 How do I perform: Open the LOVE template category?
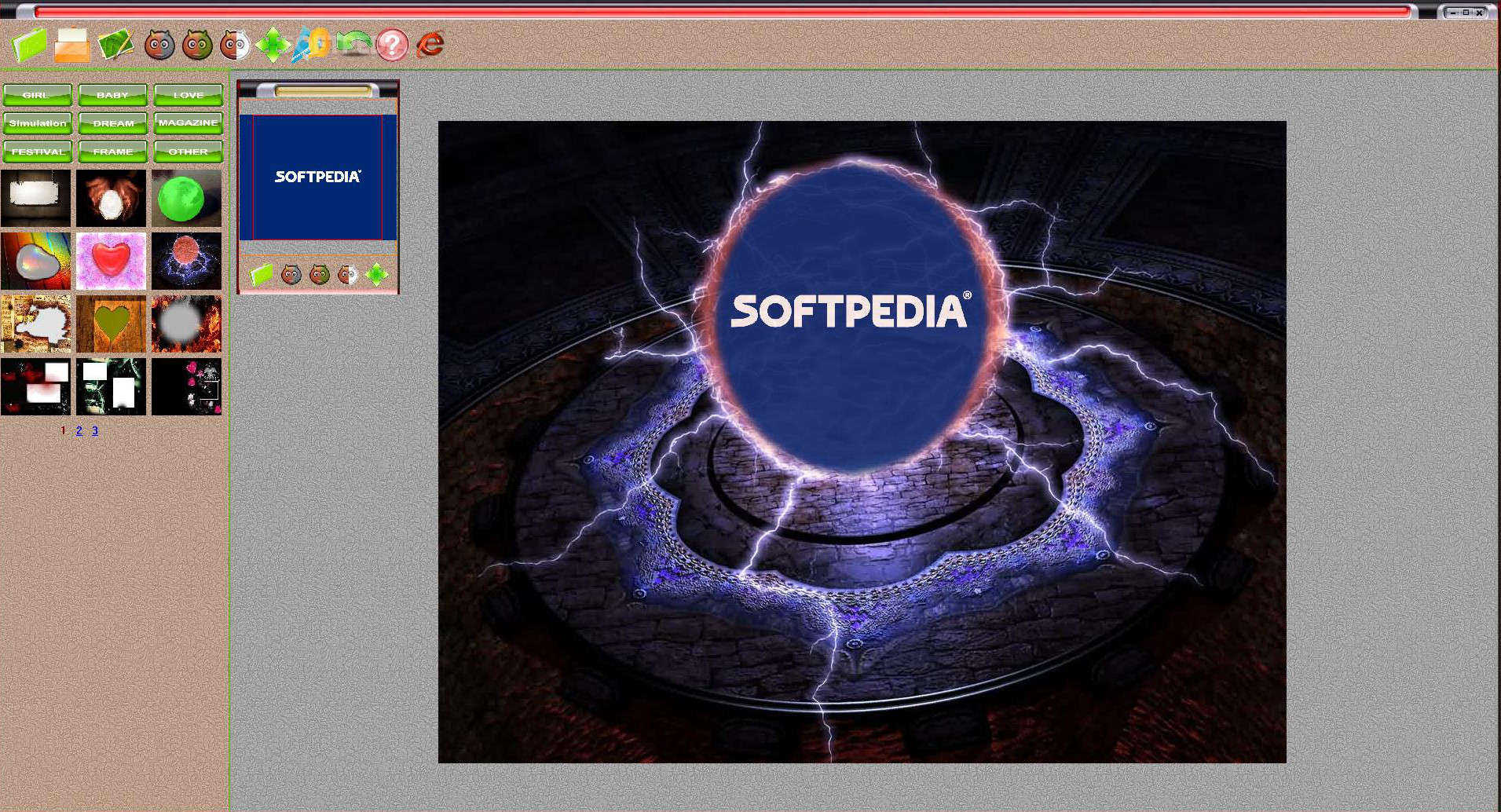188,95
